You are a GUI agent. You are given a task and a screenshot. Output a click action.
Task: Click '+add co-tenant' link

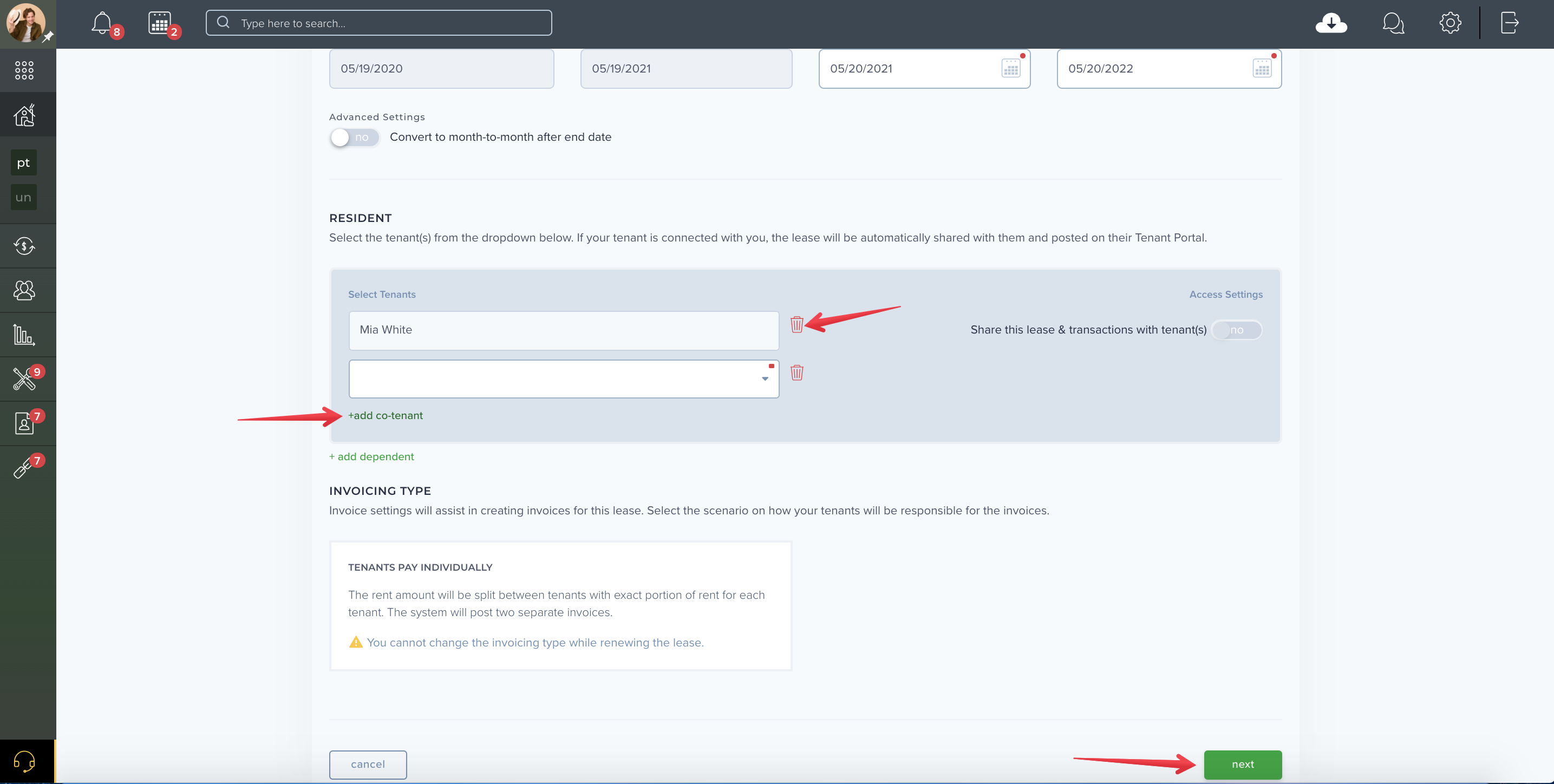coord(385,415)
